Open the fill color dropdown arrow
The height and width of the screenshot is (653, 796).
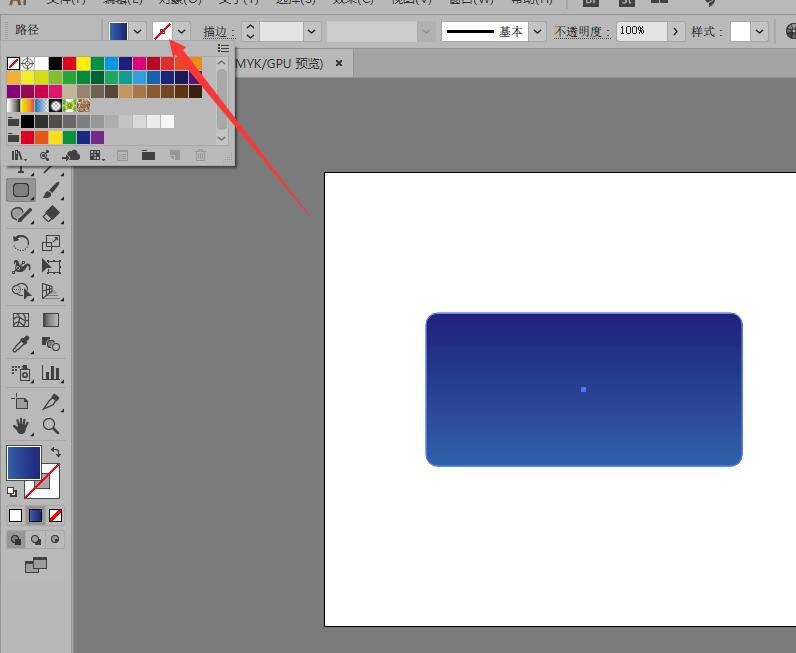point(138,32)
